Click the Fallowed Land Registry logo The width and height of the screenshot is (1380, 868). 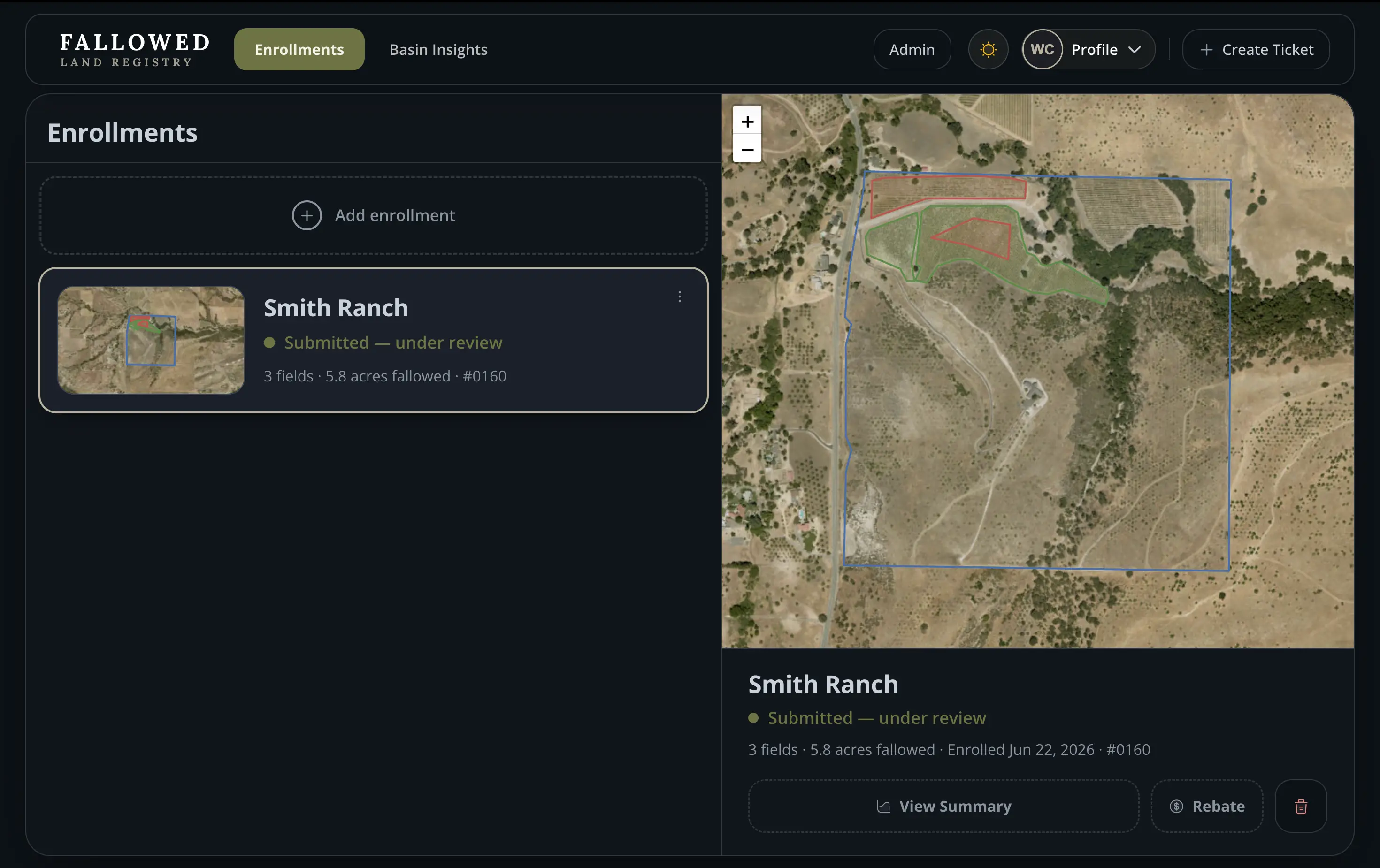(x=135, y=50)
